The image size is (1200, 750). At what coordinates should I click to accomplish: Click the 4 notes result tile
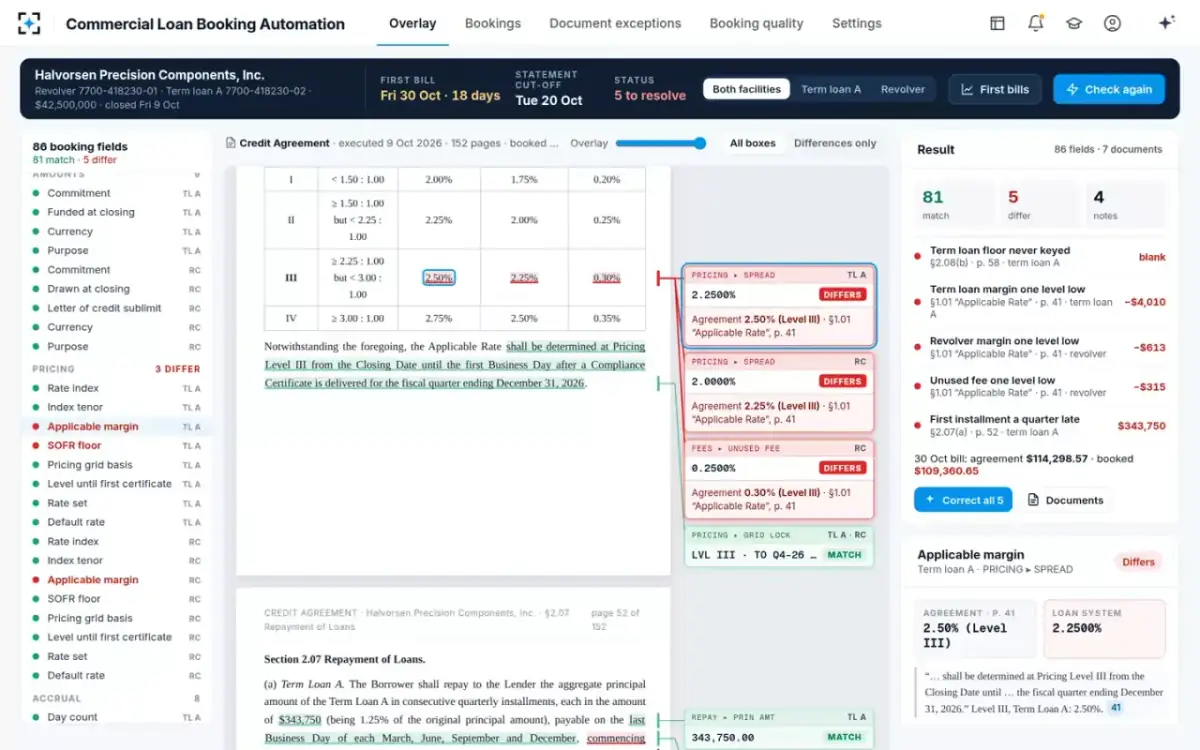[1125, 204]
